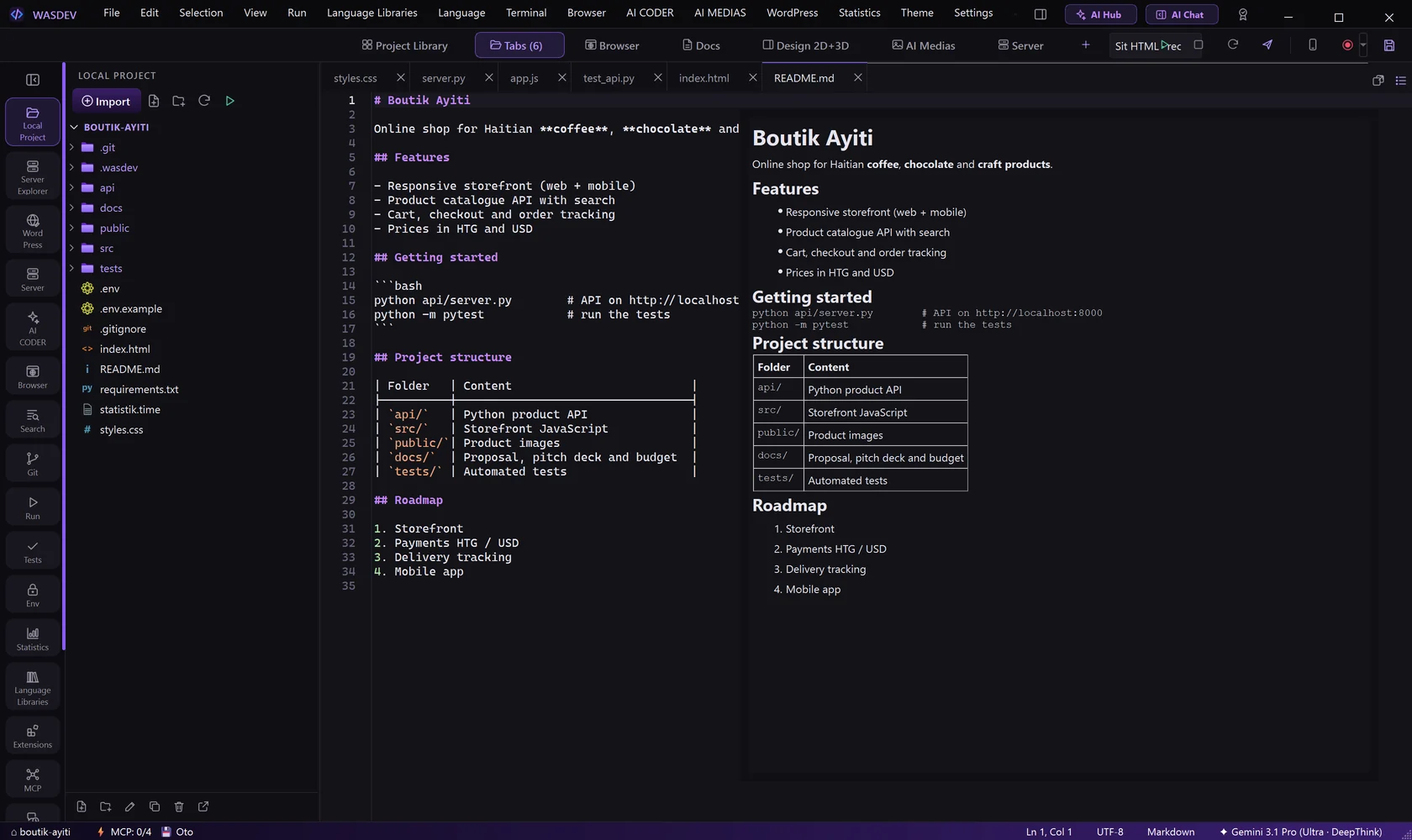Toggle the split preview icon above editor

(1378, 80)
